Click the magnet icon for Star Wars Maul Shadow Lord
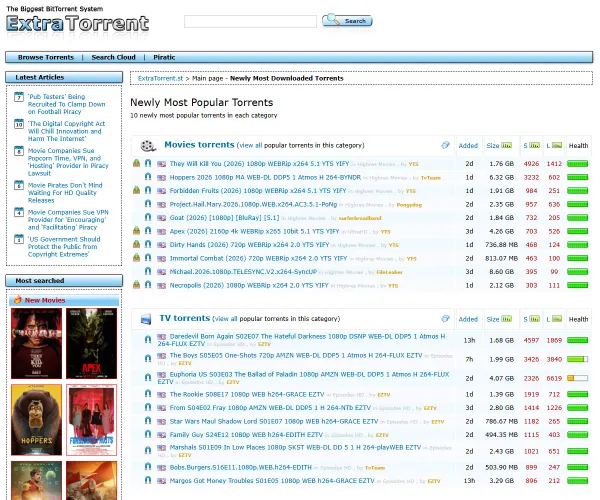Viewport: 600px width, 500px height. [148, 421]
